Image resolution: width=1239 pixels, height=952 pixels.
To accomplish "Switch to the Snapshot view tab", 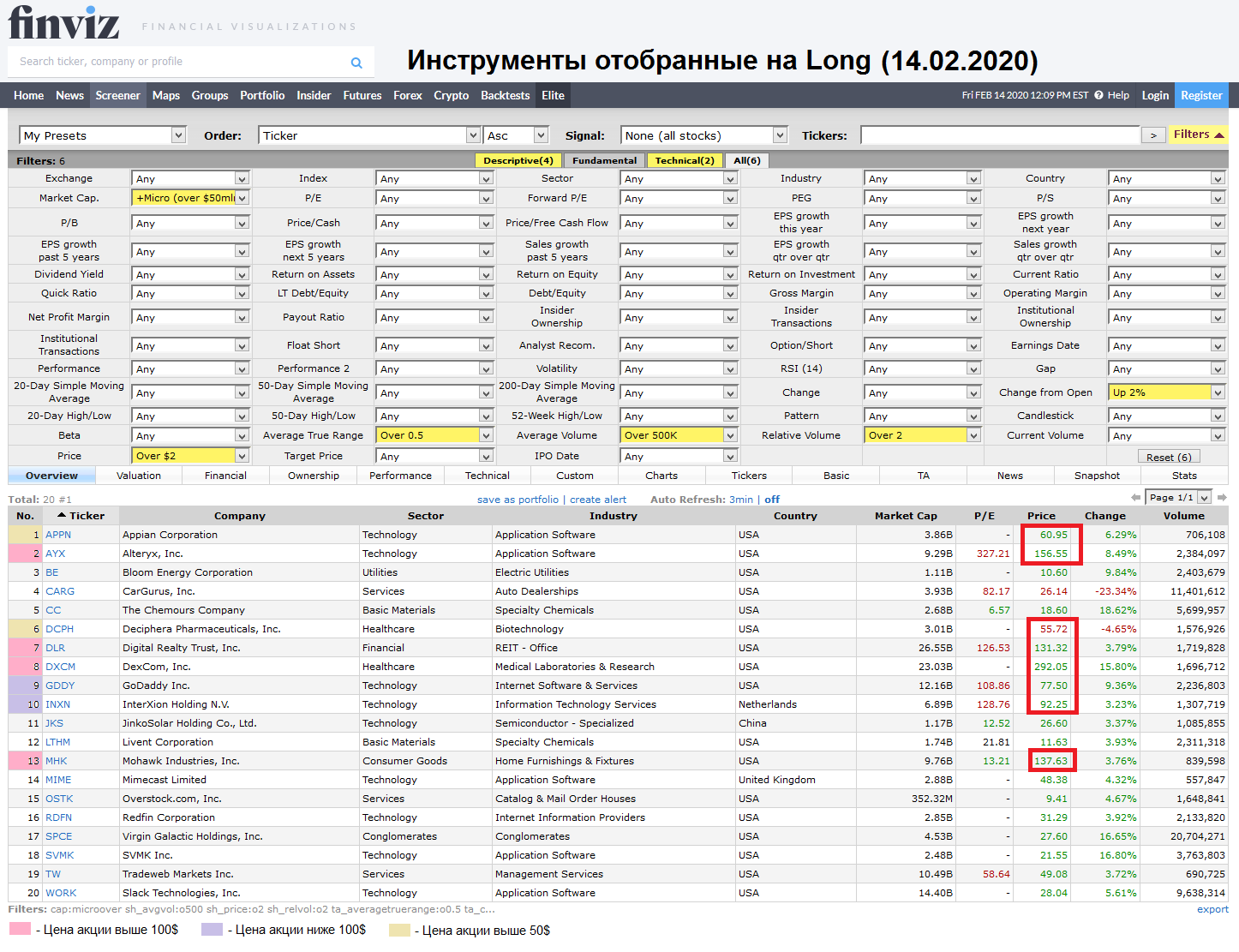I will [1098, 476].
